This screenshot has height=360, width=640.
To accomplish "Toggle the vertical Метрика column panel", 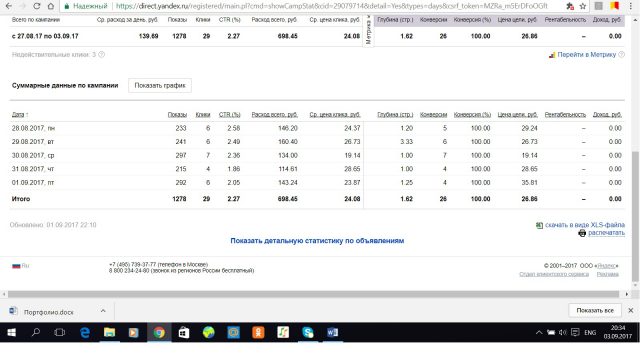I will coord(368,31).
